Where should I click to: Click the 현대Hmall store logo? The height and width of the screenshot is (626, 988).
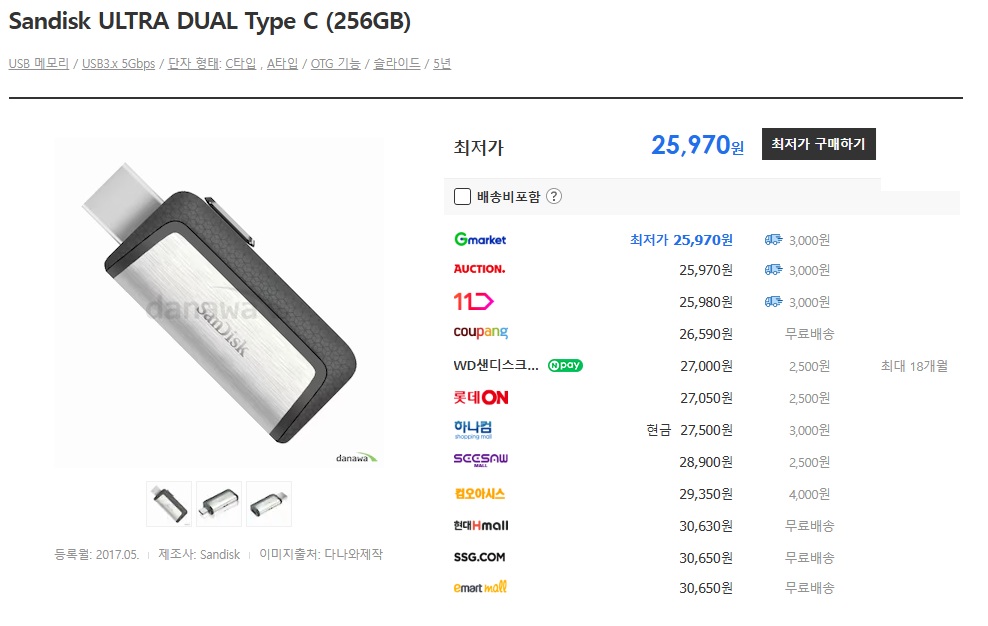(481, 525)
